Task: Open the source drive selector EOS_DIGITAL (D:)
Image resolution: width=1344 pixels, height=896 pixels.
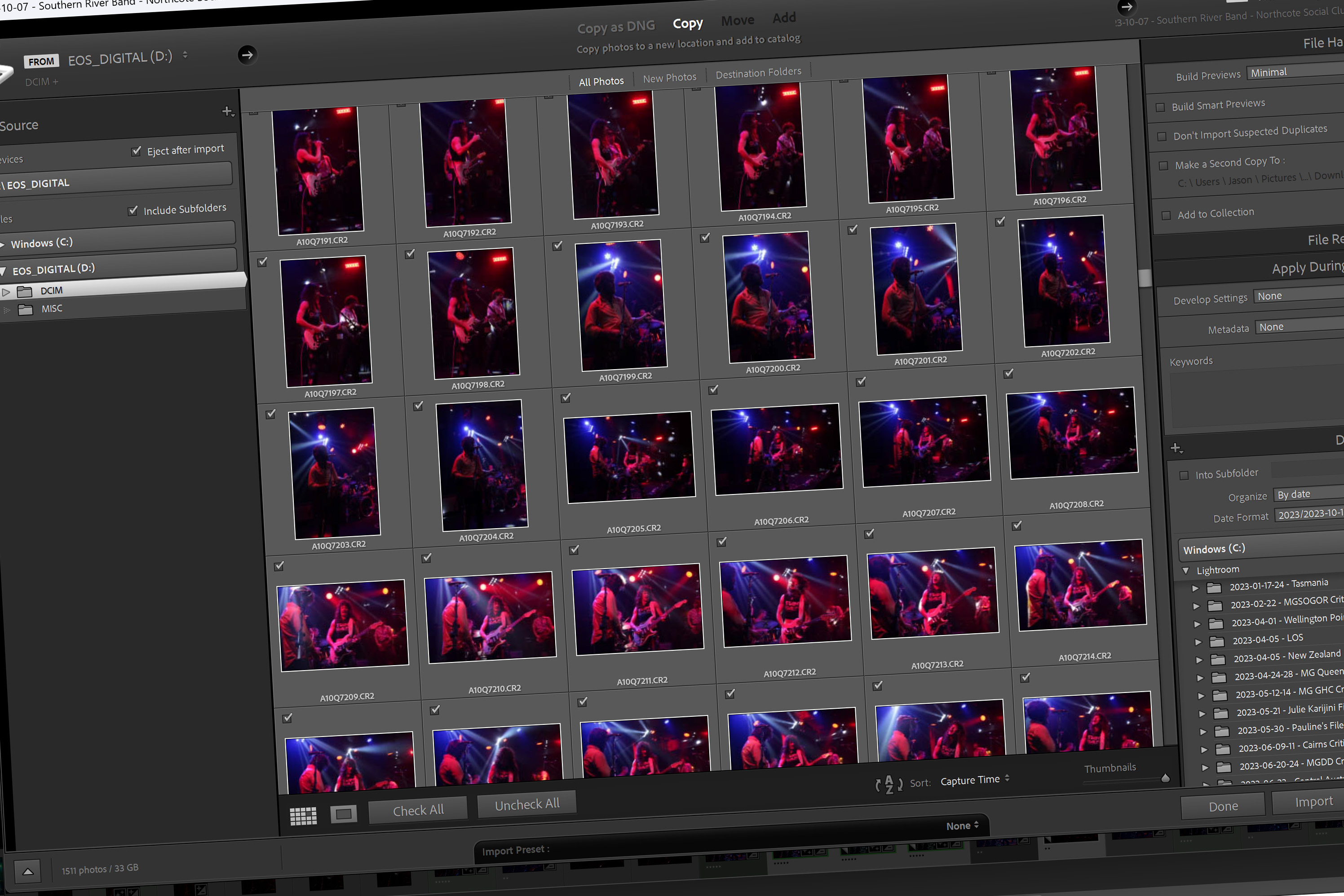Action: click(x=128, y=58)
